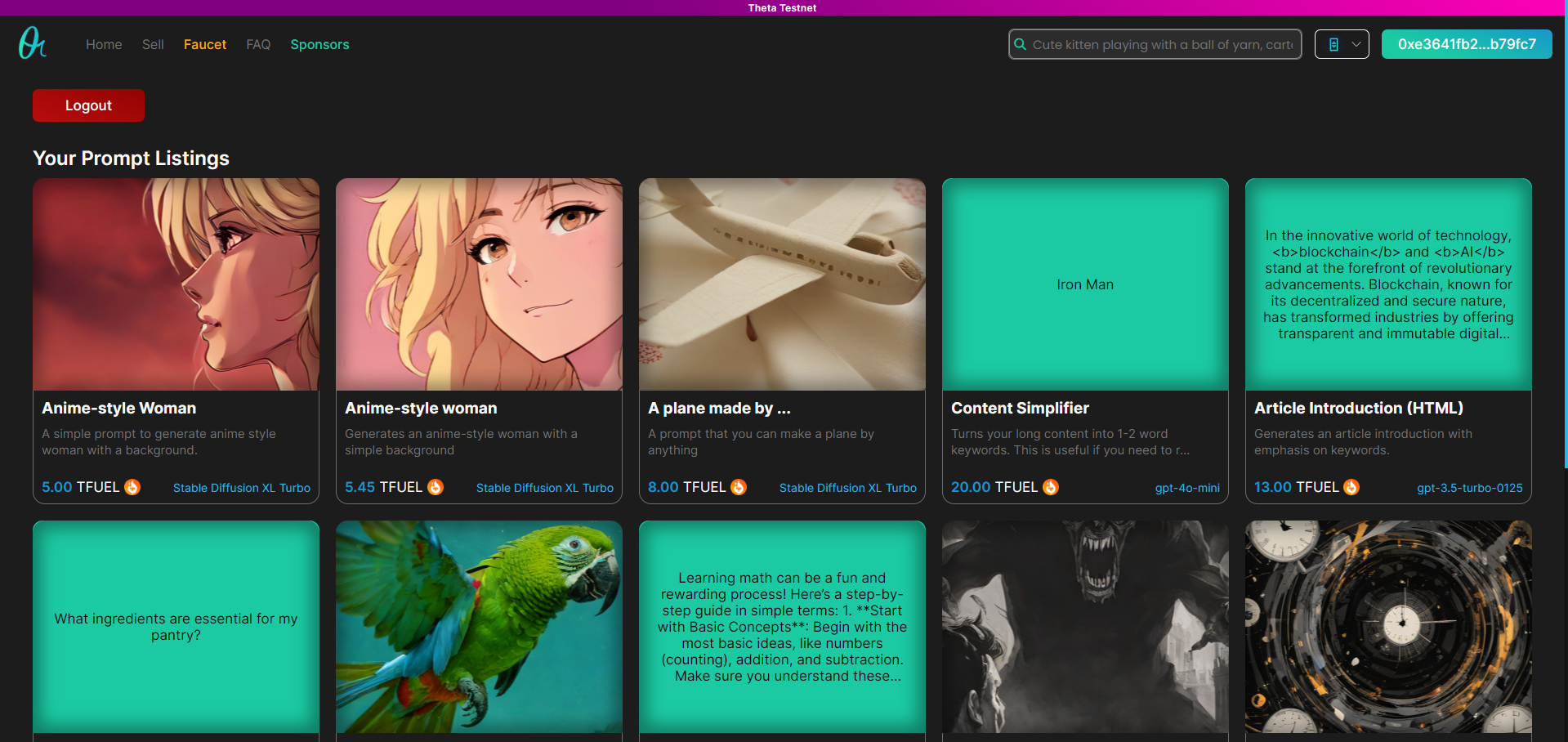The height and width of the screenshot is (742, 1568).
Task: Click the 'A simple prompt to generate anime style' description
Action: (159, 442)
